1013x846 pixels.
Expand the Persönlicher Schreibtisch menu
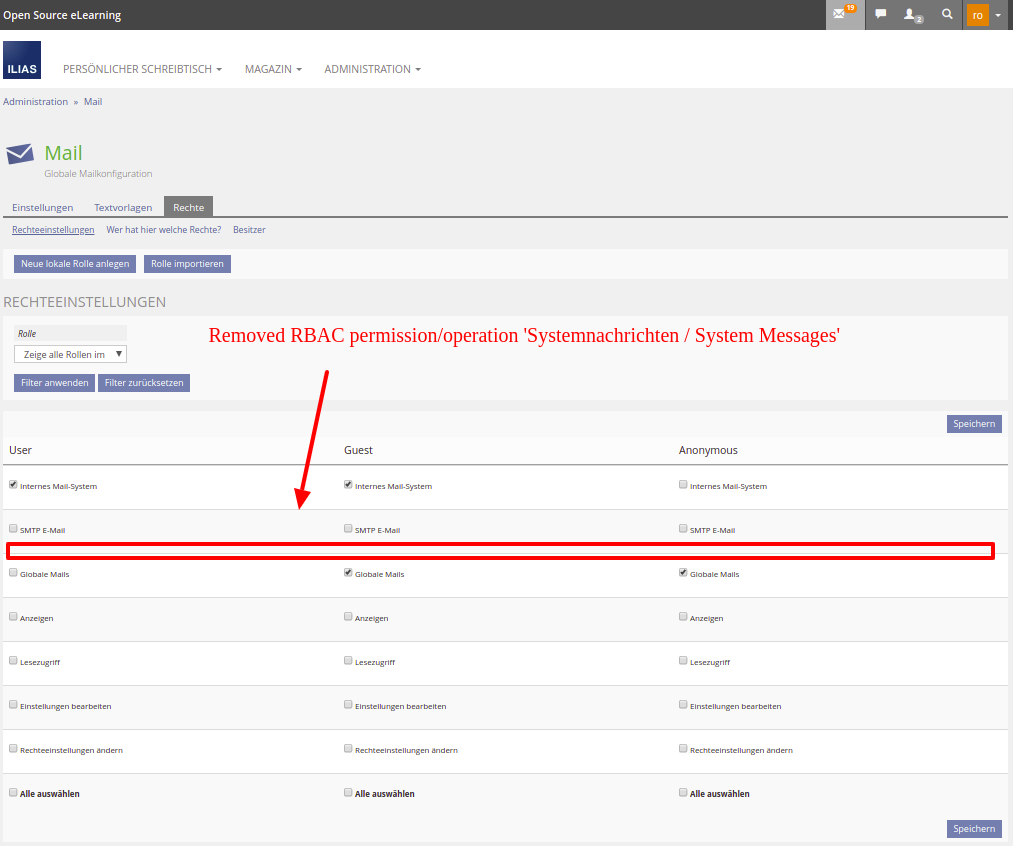(x=142, y=70)
